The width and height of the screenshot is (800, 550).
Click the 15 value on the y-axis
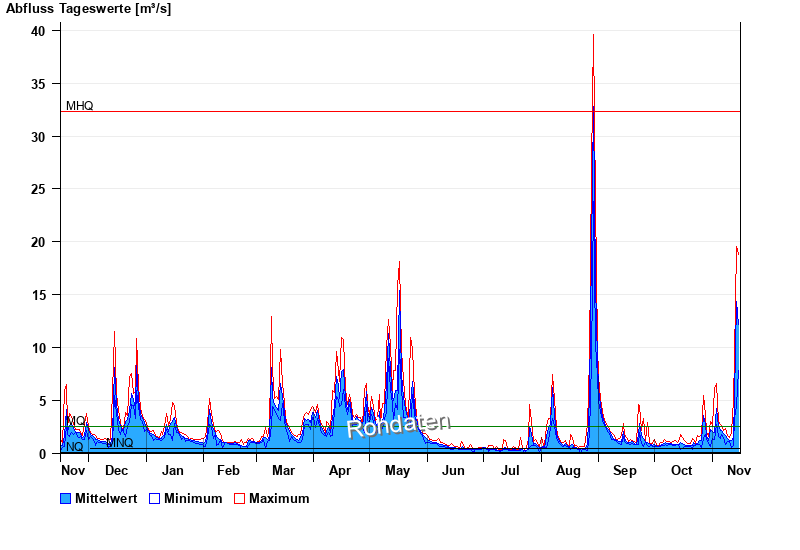[x=38, y=295]
